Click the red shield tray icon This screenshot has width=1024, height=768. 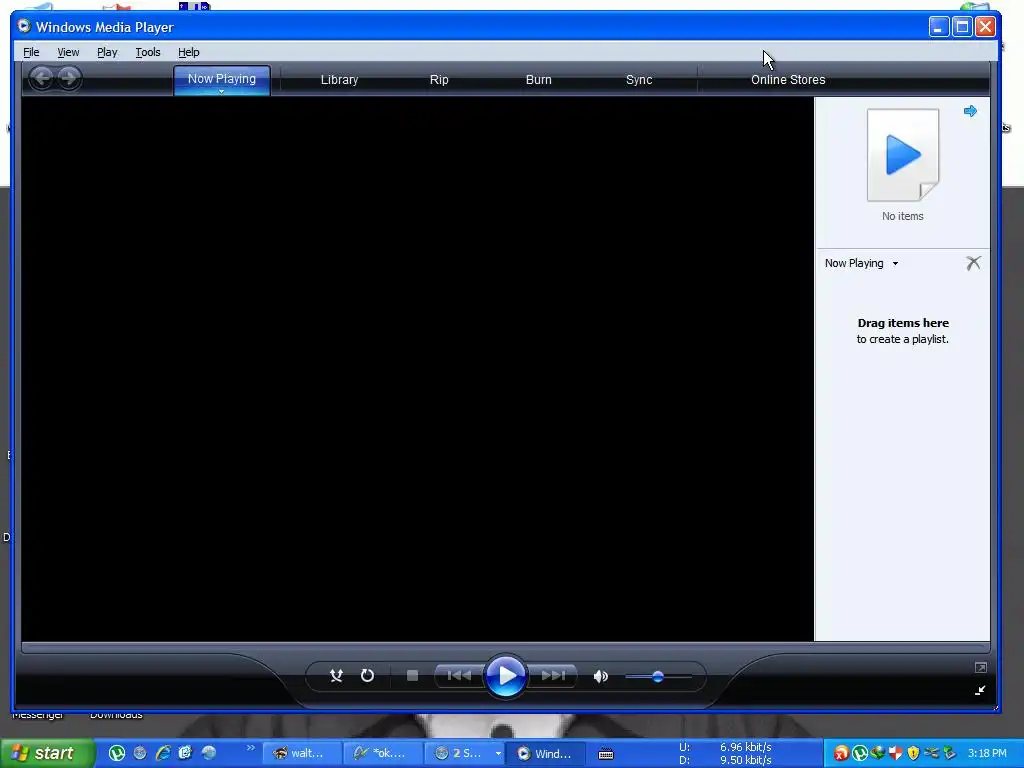[x=895, y=754]
